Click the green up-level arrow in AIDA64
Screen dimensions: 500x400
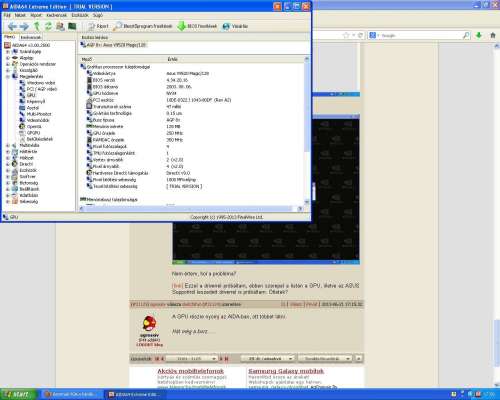coord(37,26)
